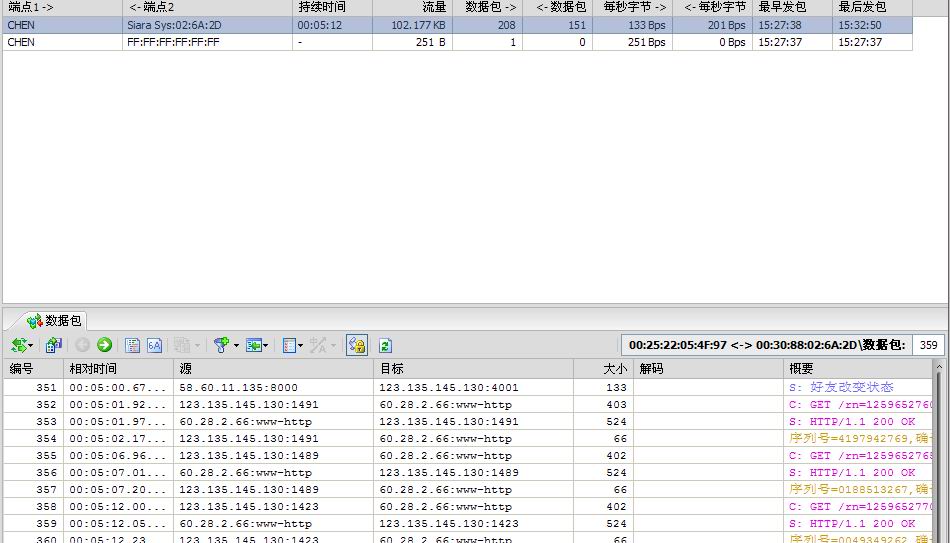
Task: Click the packet decode view icon
Action: pos(132,345)
